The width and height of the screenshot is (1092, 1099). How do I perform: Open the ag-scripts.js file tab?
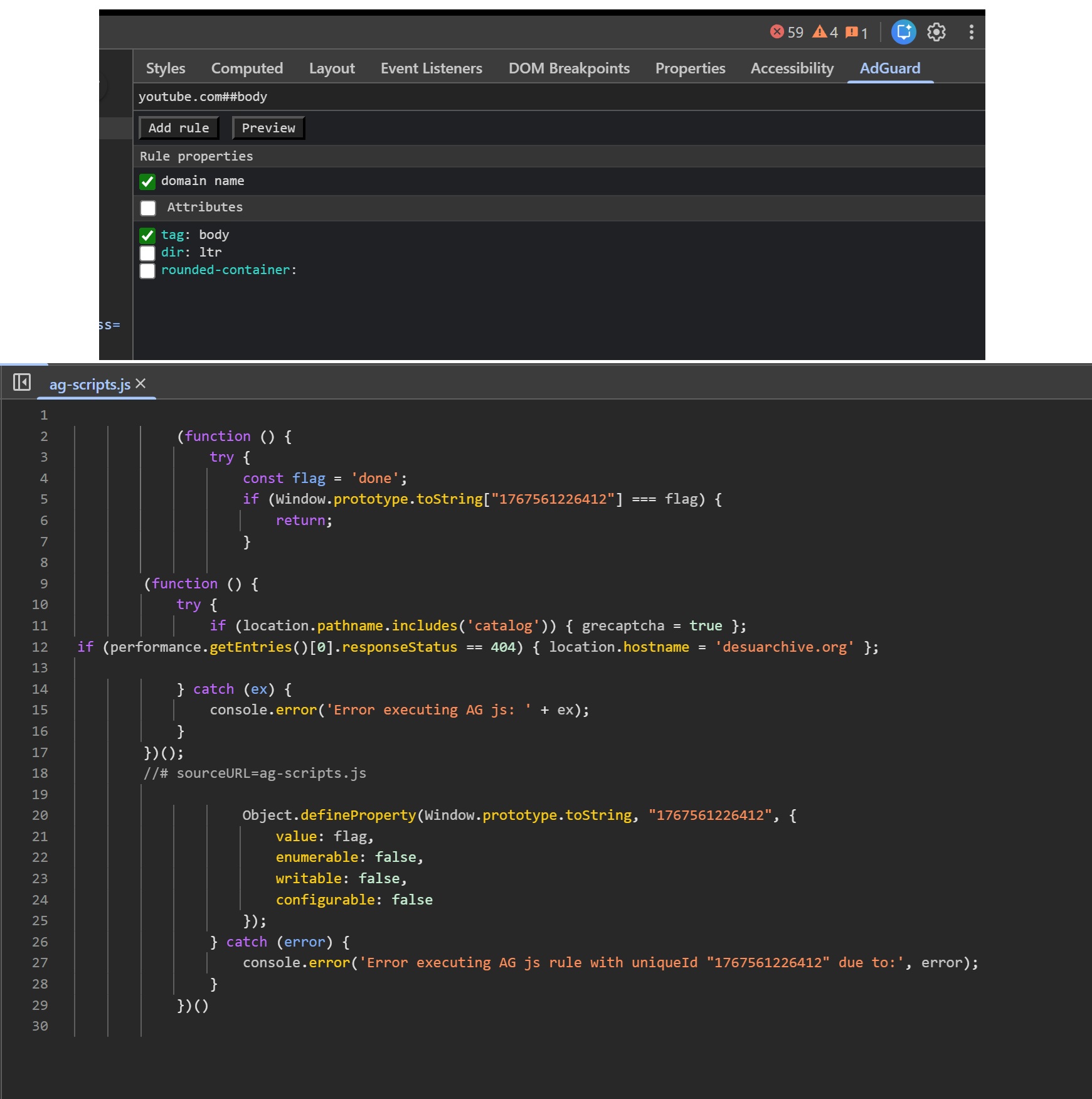pyautogui.click(x=90, y=384)
